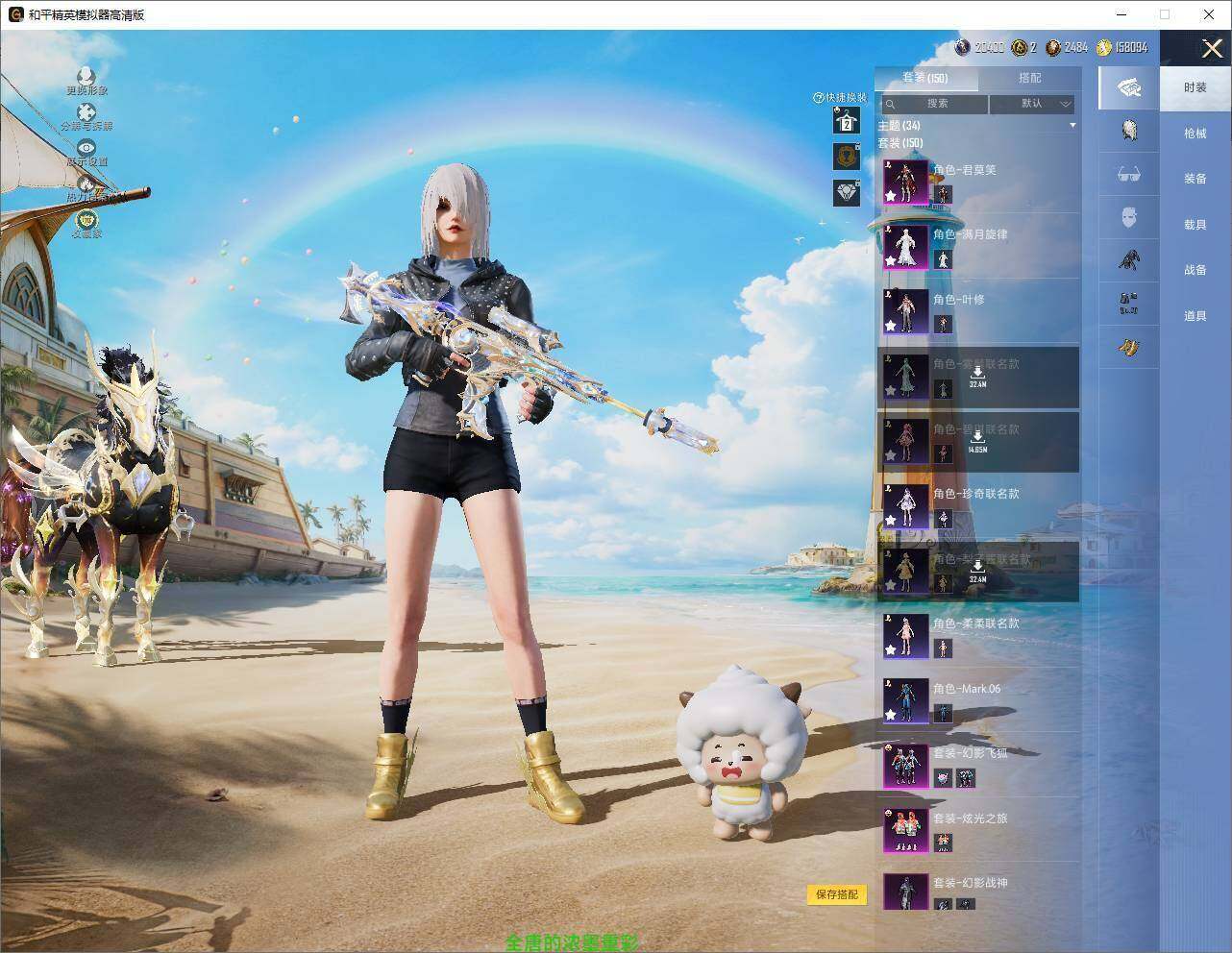Select the 套装-幻影飞狐 outfit thumbnail
1232x953 pixels.
[x=905, y=766]
